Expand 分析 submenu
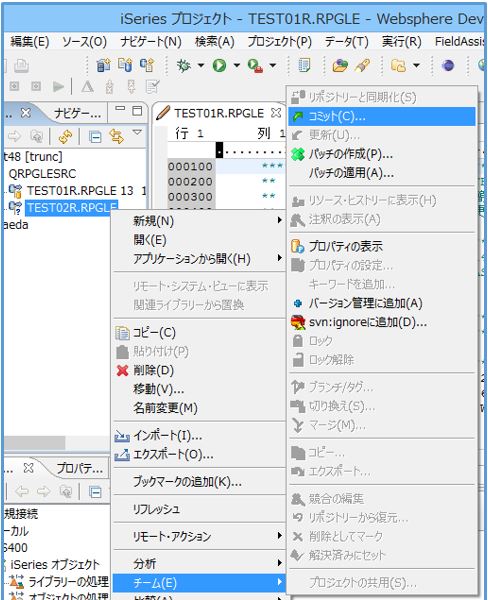 coord(199,564)
